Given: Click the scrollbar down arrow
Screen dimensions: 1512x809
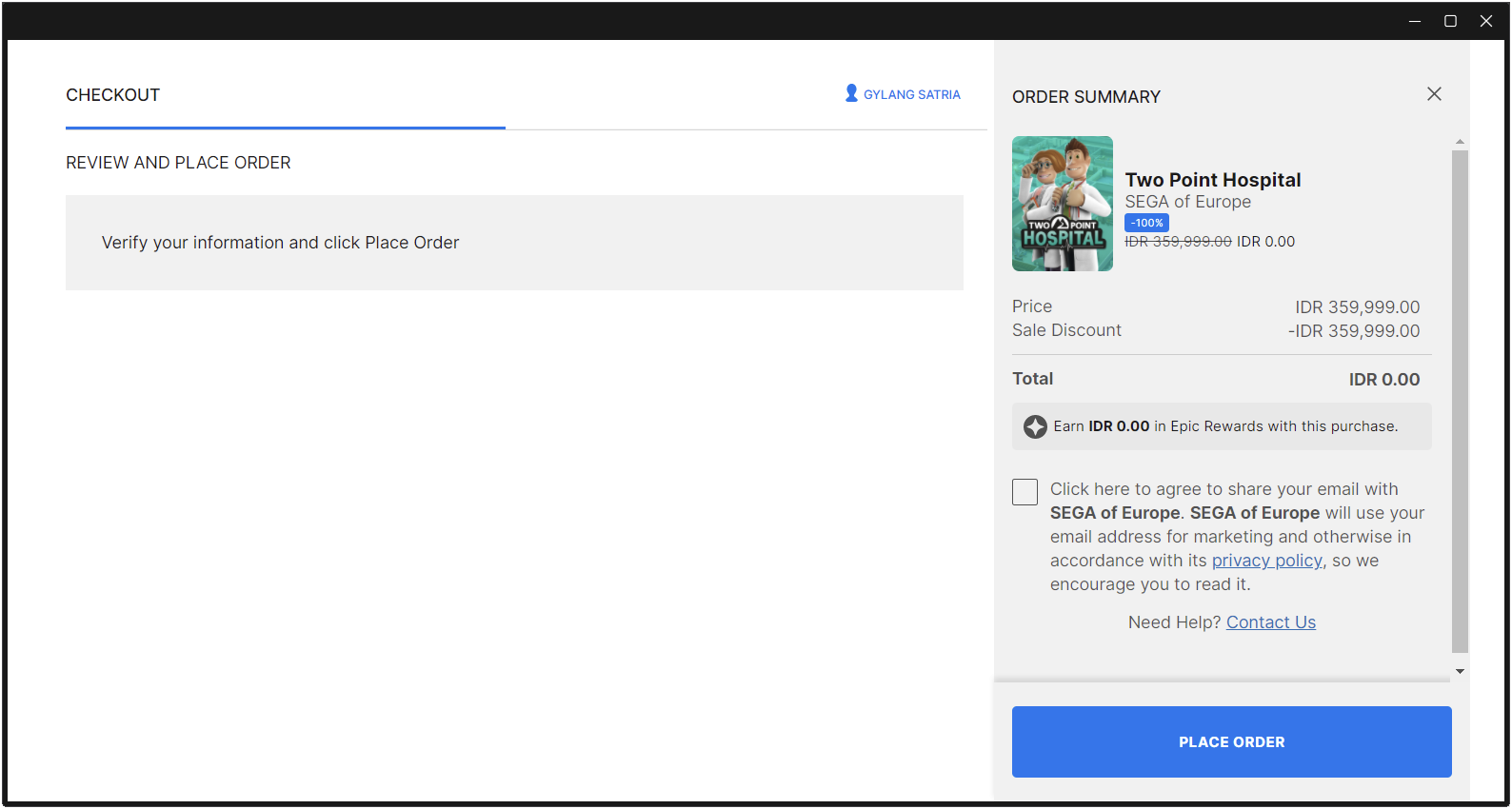Looking at the screenshot, I should click(x=1460, y=672).
